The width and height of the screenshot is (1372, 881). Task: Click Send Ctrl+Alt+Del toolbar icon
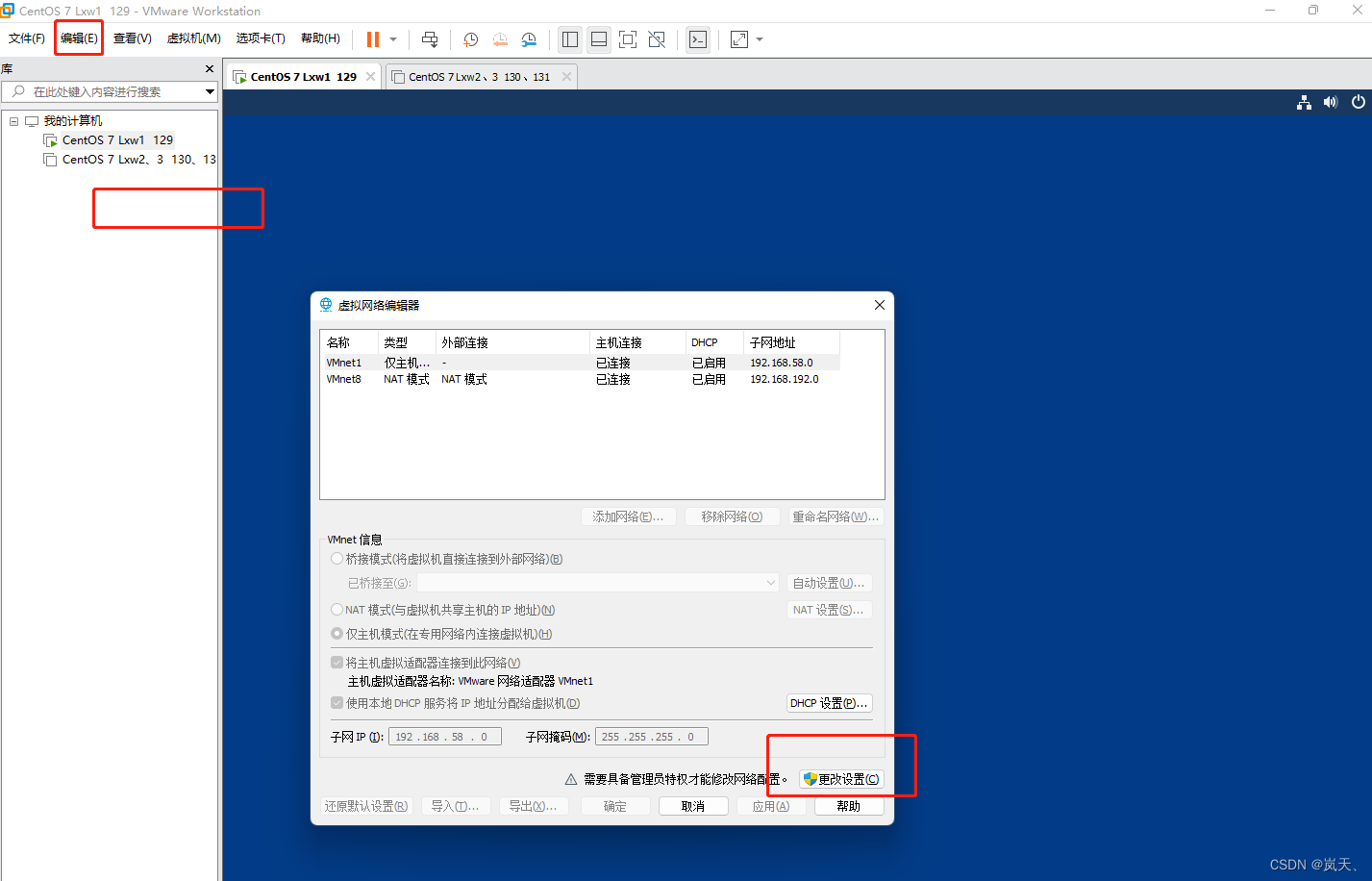click(x=430, y=39)
